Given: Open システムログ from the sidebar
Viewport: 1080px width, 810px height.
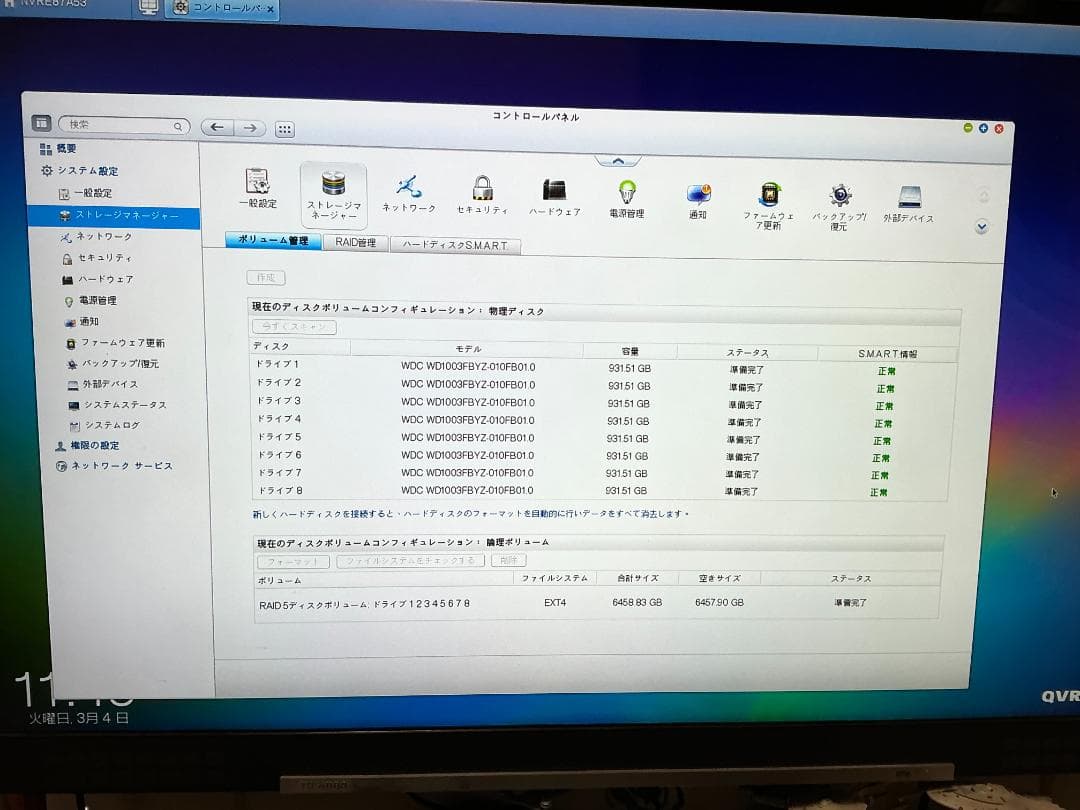Looking at the screenshot, I should tap(109, 424).
